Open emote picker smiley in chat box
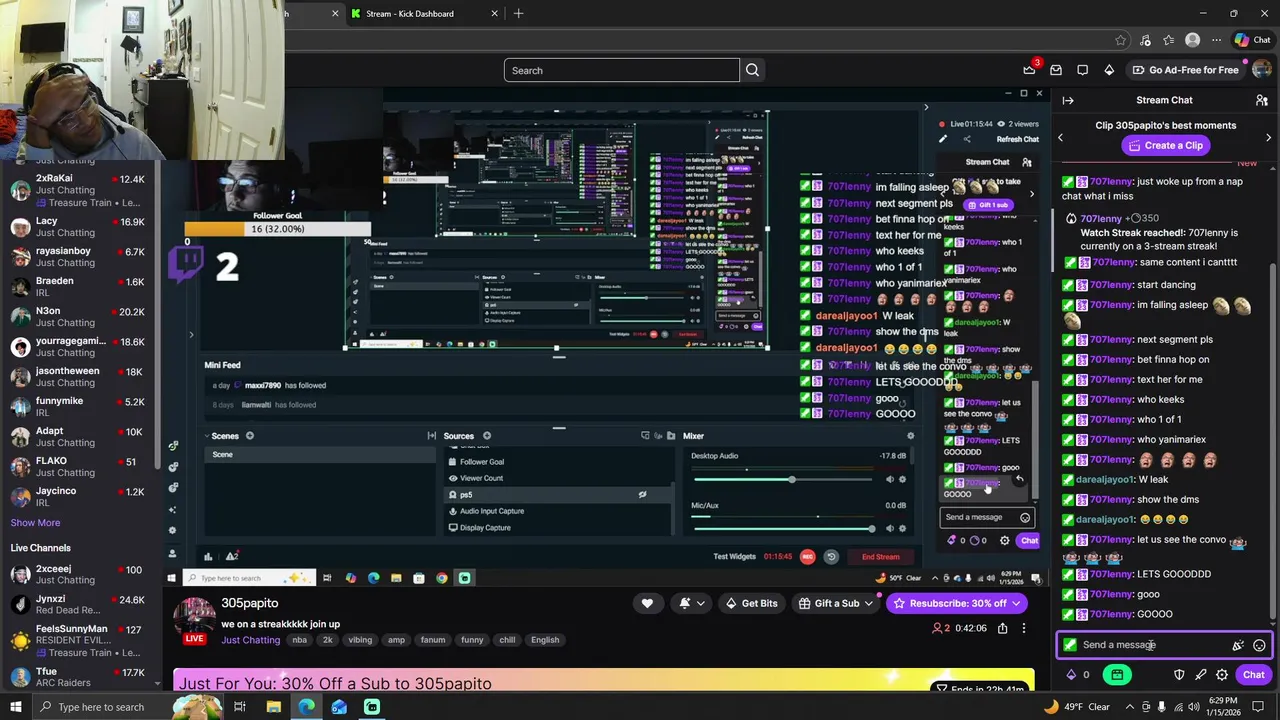This screenshot has height=720, width=1280. pyautogui.click(x=1259, y=645)
